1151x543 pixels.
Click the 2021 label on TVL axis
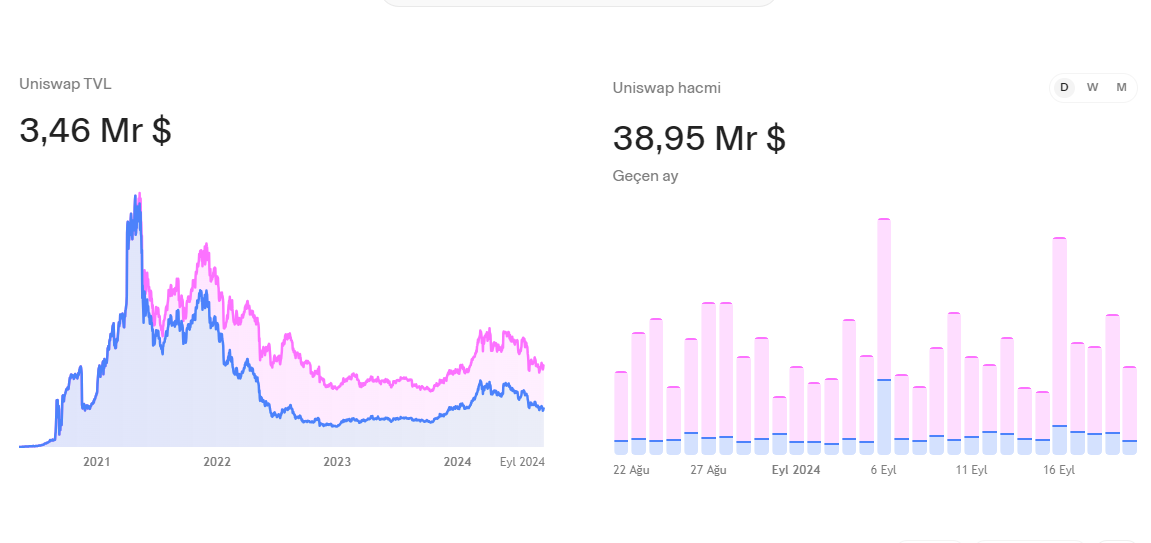(x=96, y=462)
